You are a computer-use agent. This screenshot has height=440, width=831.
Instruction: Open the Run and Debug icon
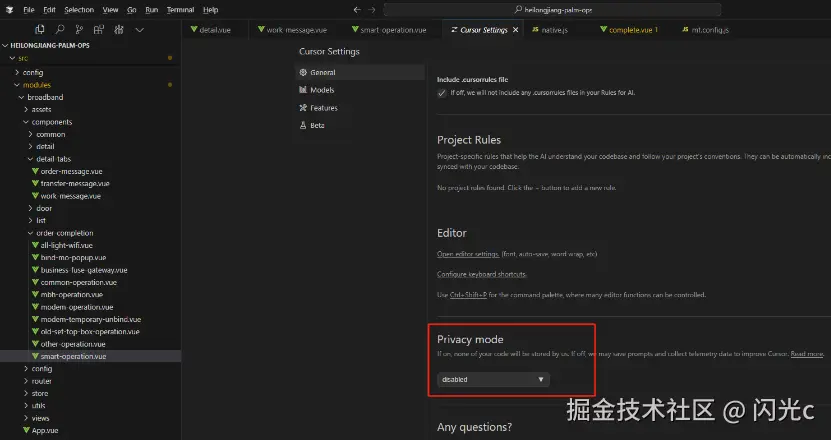point(119,30)
